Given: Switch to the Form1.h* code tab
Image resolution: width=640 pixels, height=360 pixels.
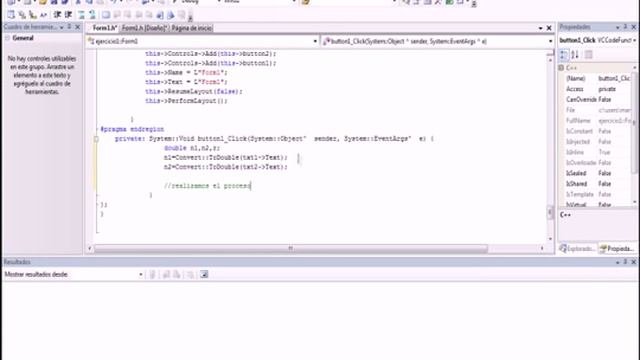Looking at the screenshot, I should coord(104,28).
